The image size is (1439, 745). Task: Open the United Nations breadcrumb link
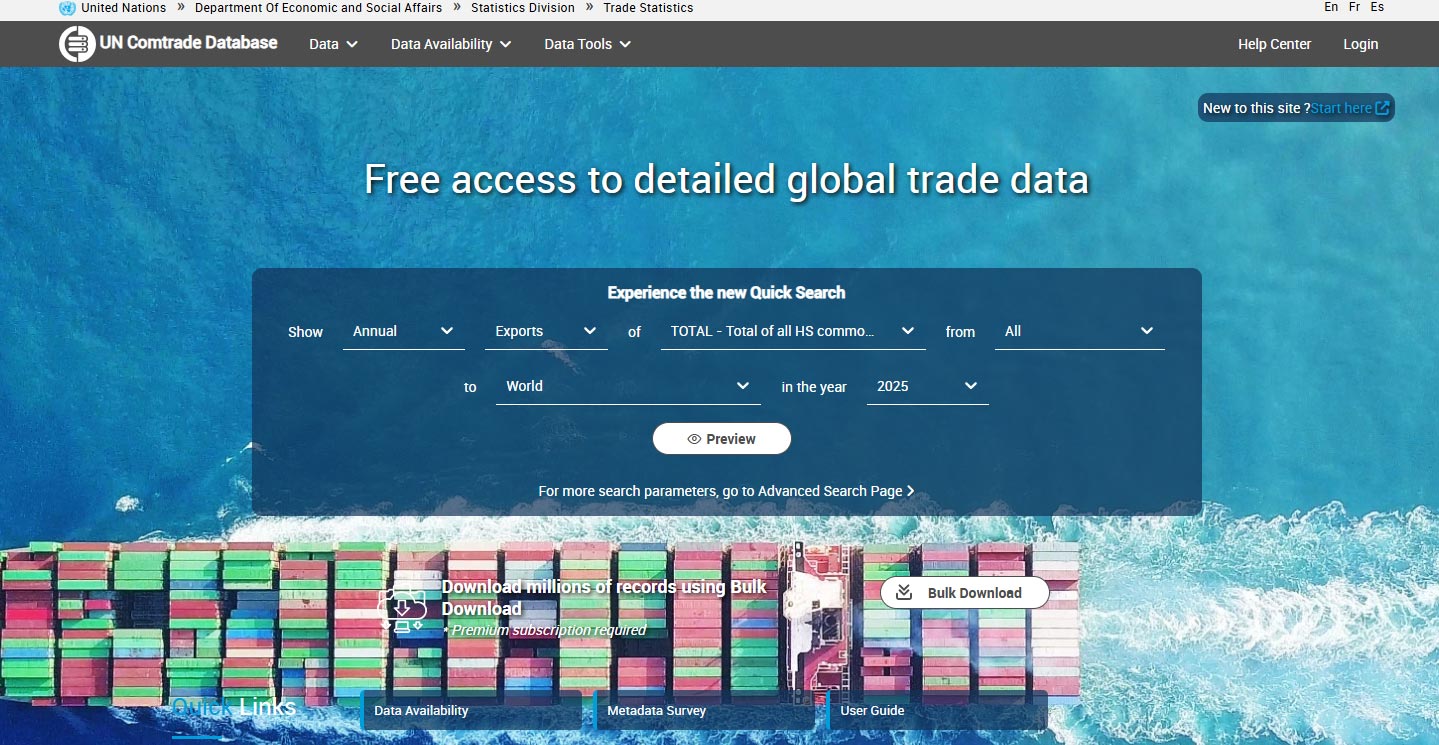pos(124,8)
